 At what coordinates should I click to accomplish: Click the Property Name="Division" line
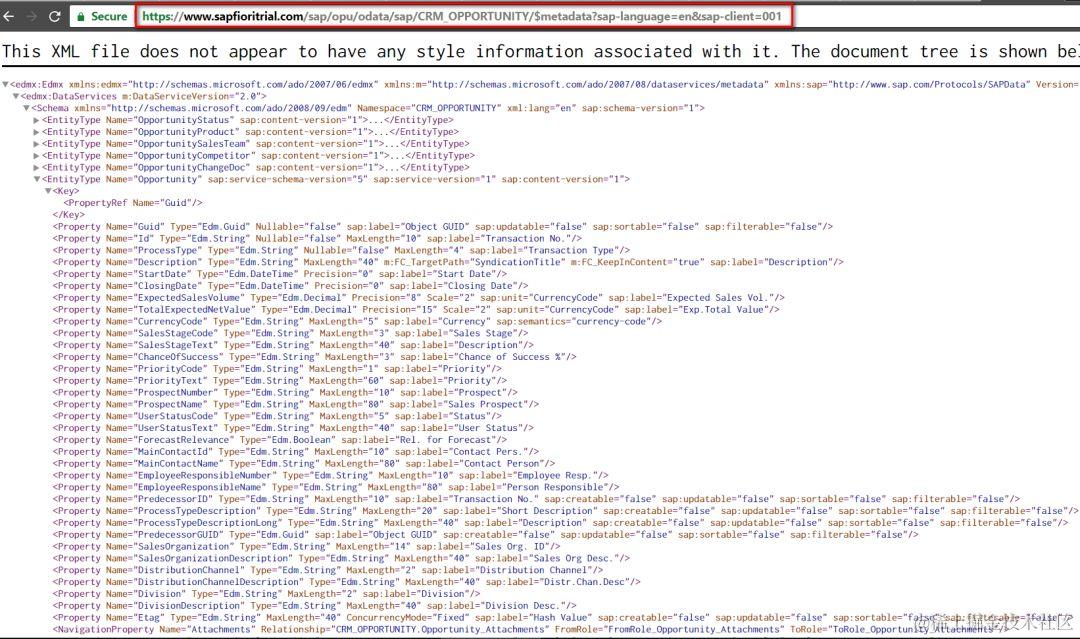pyautogui.click(x=269, y=594)
